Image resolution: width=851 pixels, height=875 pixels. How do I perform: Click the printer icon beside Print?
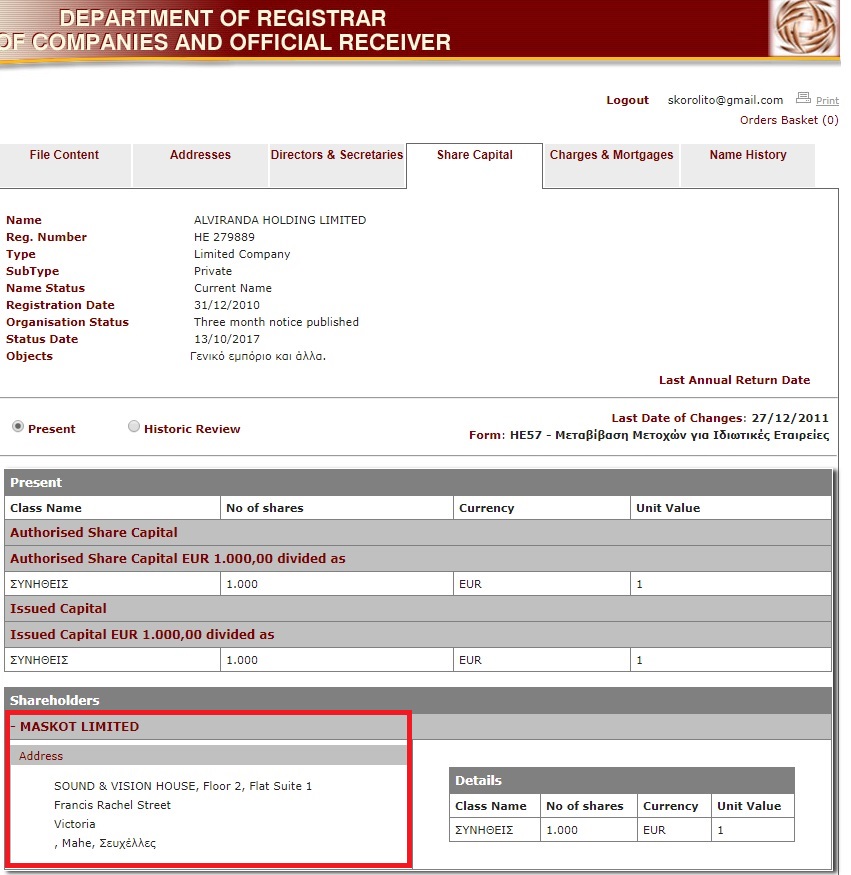803,98
